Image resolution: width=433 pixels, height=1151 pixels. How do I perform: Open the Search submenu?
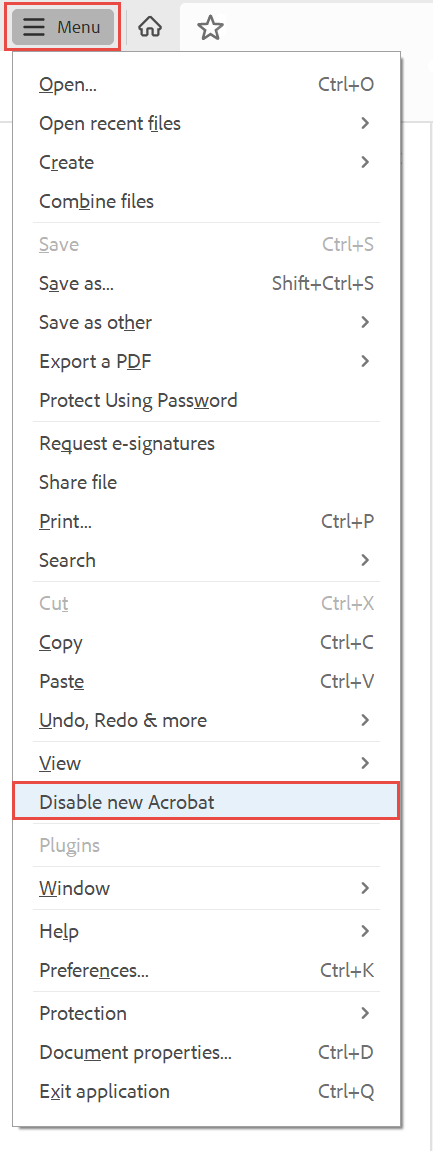point(207,560)
